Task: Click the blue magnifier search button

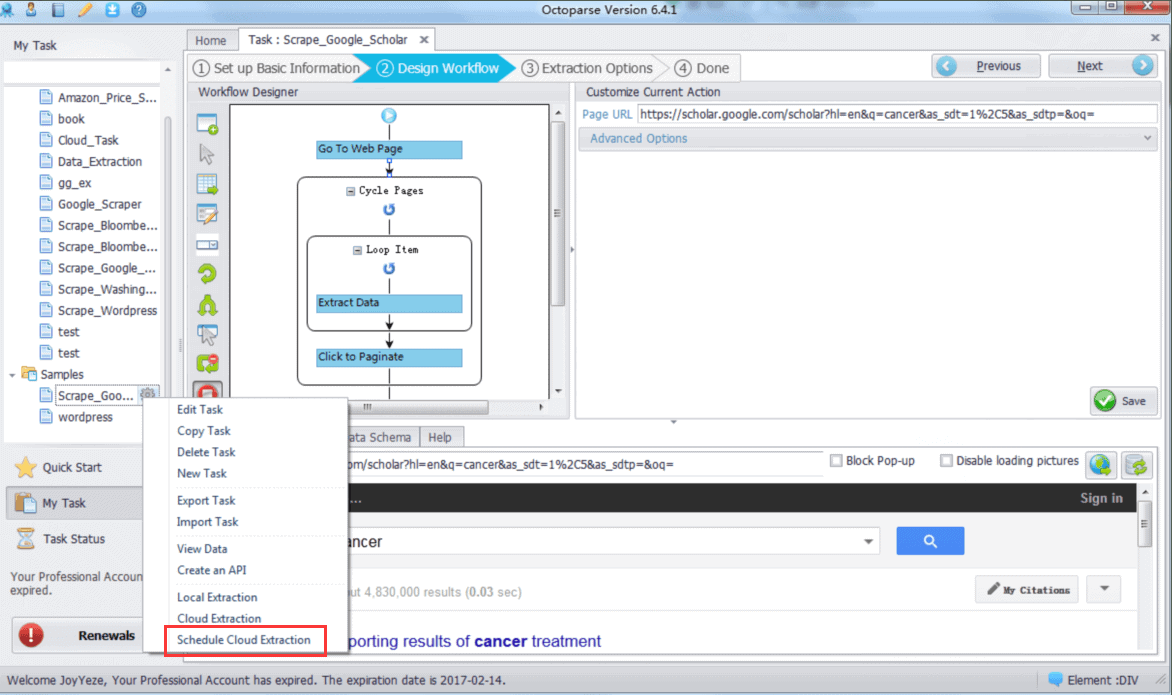Action: point(930,541)
